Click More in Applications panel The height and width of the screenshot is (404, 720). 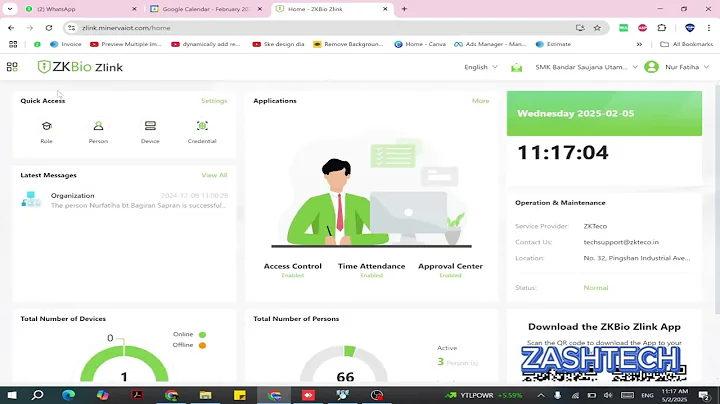[480, 101]
